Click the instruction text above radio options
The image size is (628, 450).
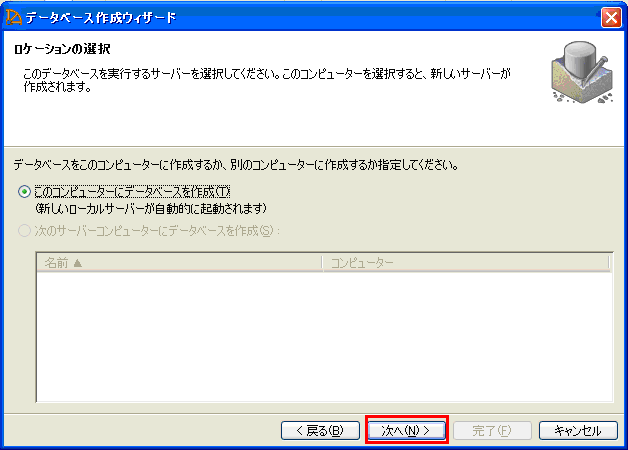click(x=240, y=163)
